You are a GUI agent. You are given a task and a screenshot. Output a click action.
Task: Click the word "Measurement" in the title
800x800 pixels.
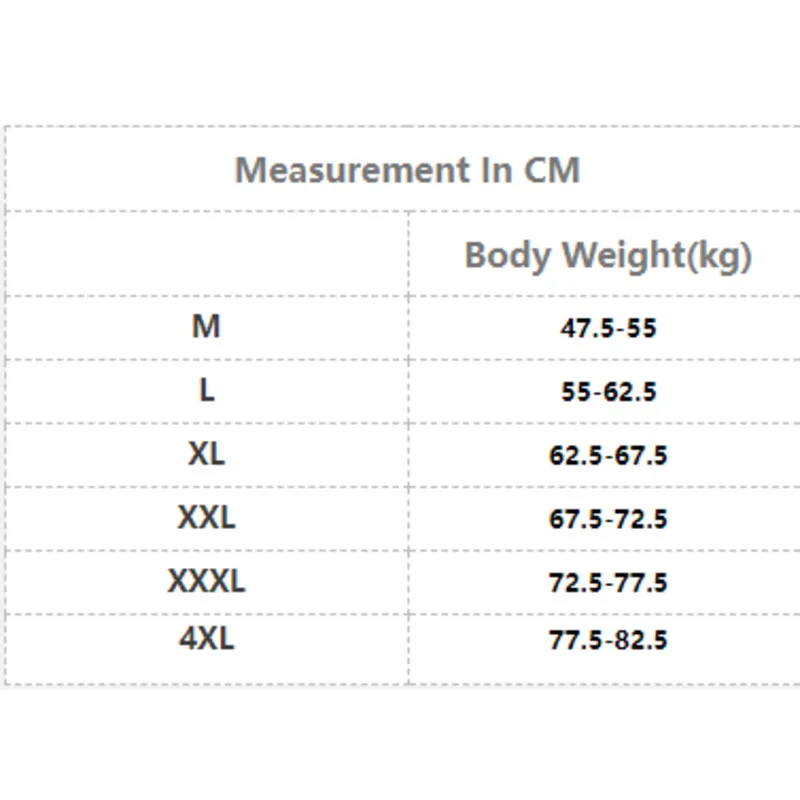pyautogui.click(x=344, y=169)
